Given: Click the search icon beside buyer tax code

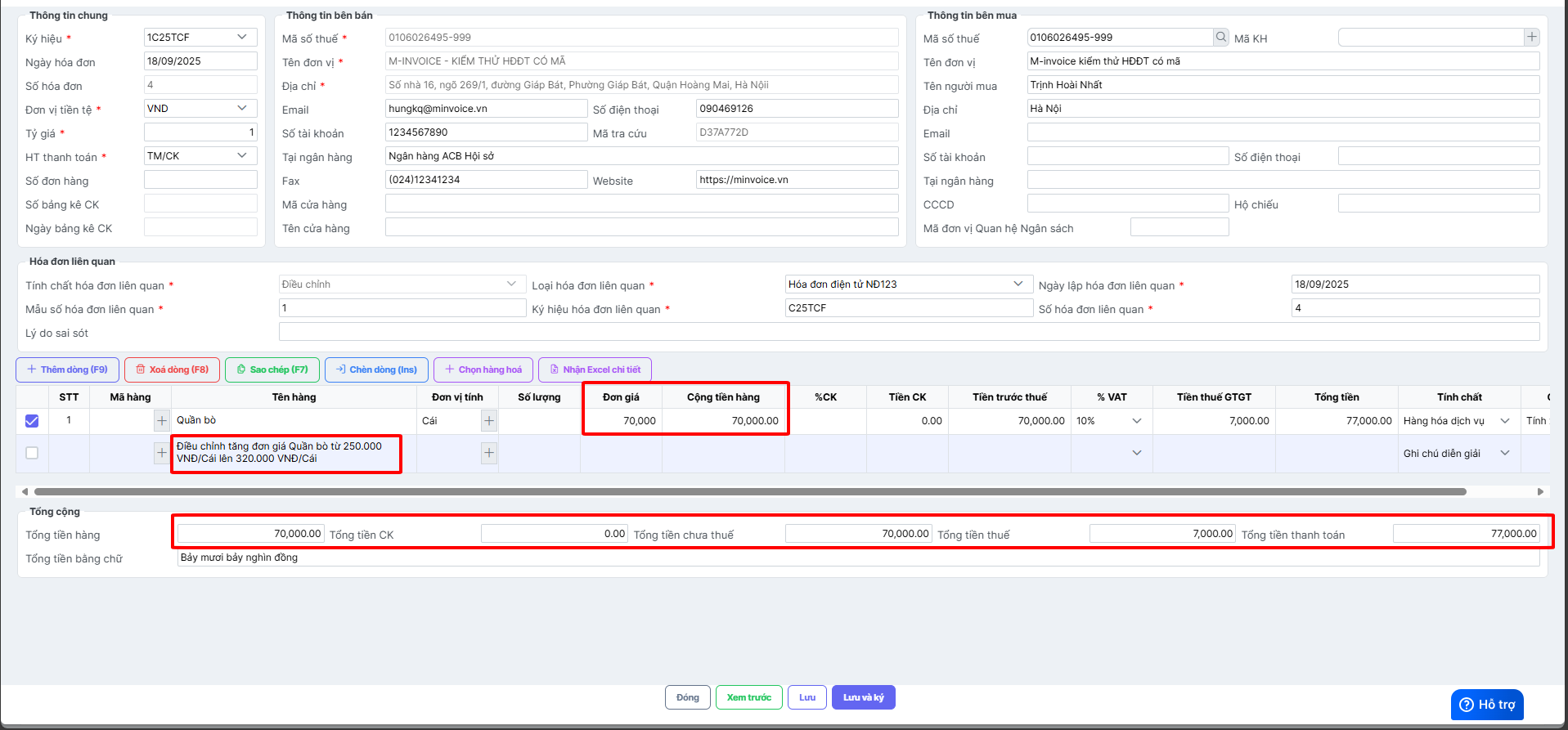Looking at the screenshot, I should click(1220, 37).
